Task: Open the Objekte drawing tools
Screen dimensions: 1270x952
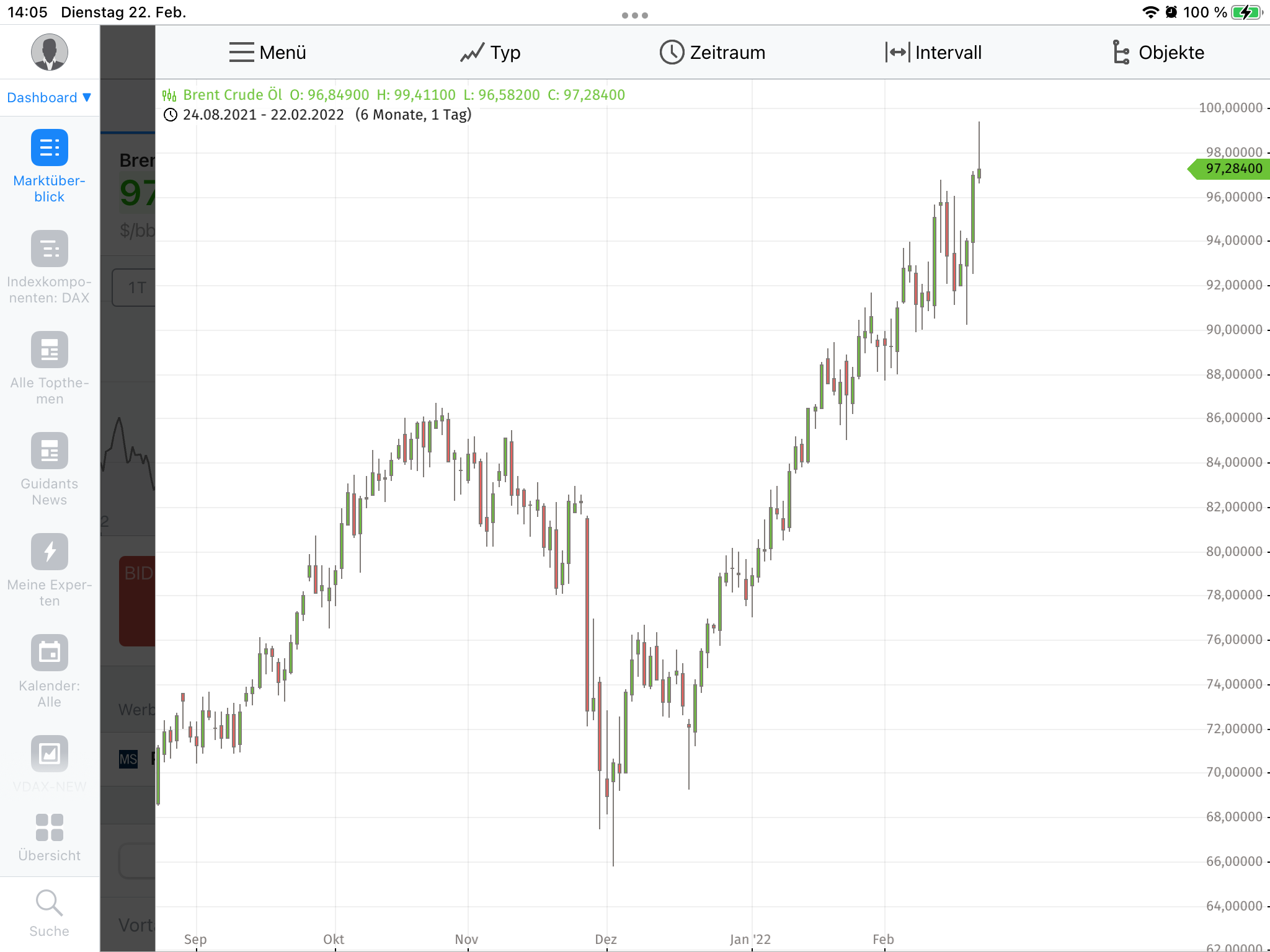Action: [1158, 53]
